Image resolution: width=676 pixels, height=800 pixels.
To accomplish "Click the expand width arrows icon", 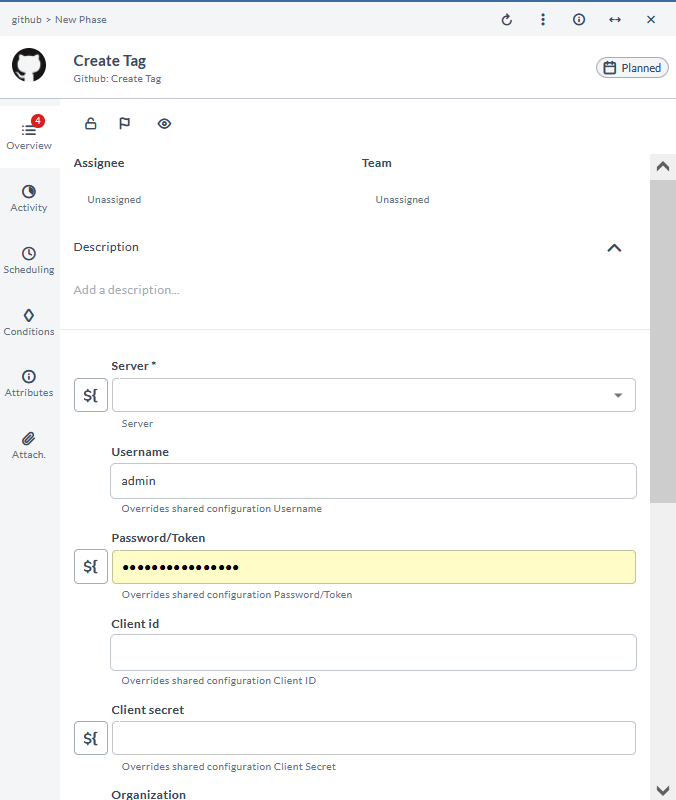I will tap(615, 20).
